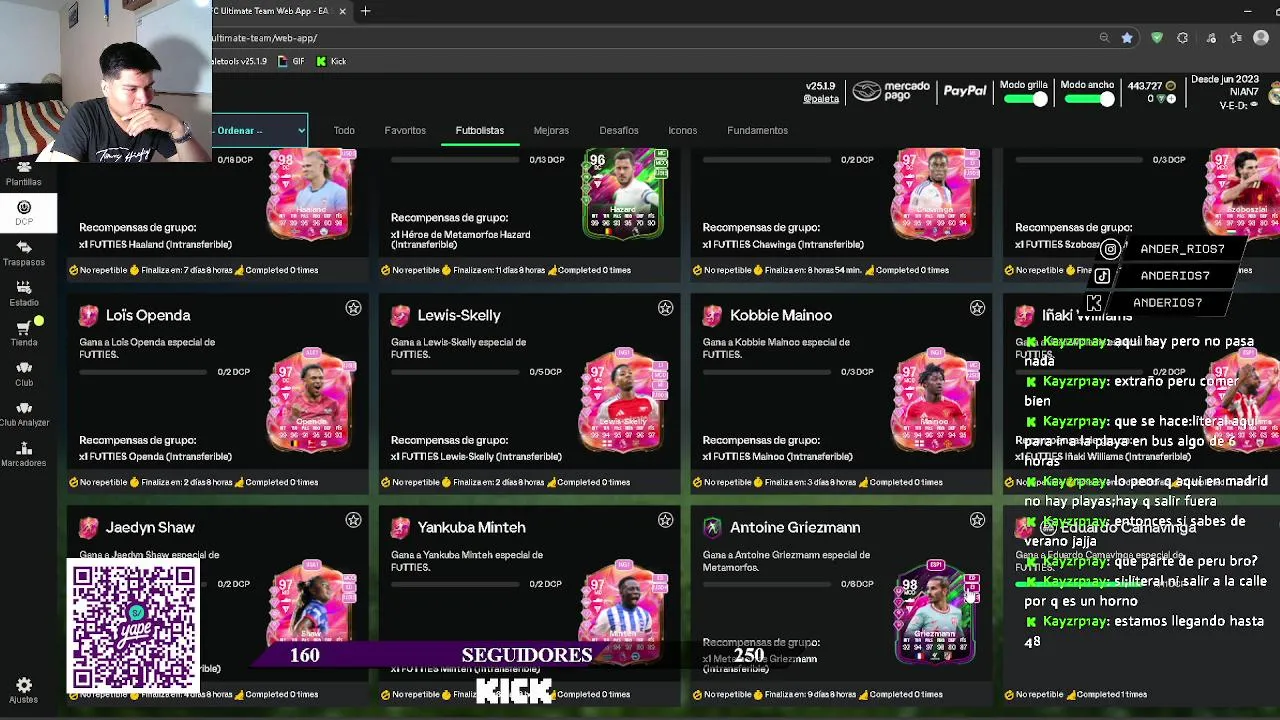The height and width of the screenshot is (720, 1280).
Task: Expand the Ordenar sort dropdown
Action: (x=259, y=130)
